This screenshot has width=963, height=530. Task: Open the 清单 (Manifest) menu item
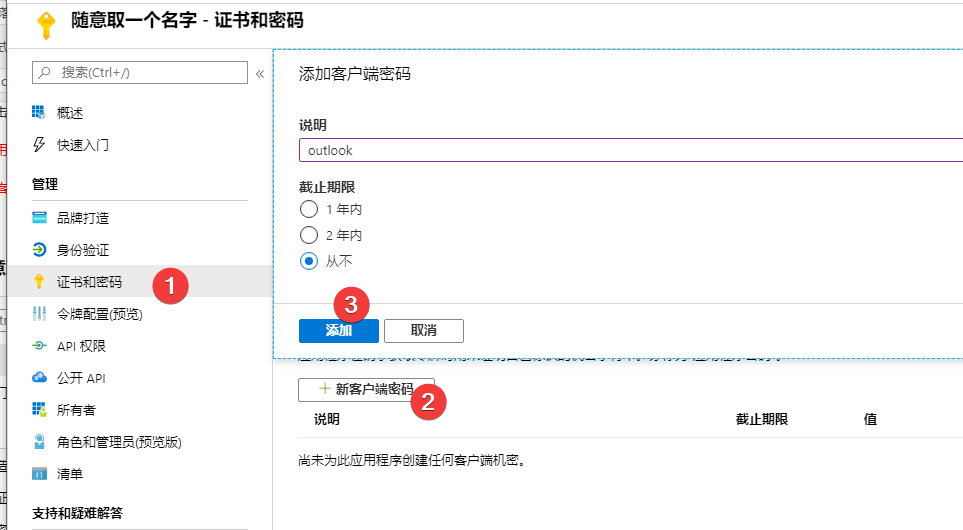(x=70, y=474)
